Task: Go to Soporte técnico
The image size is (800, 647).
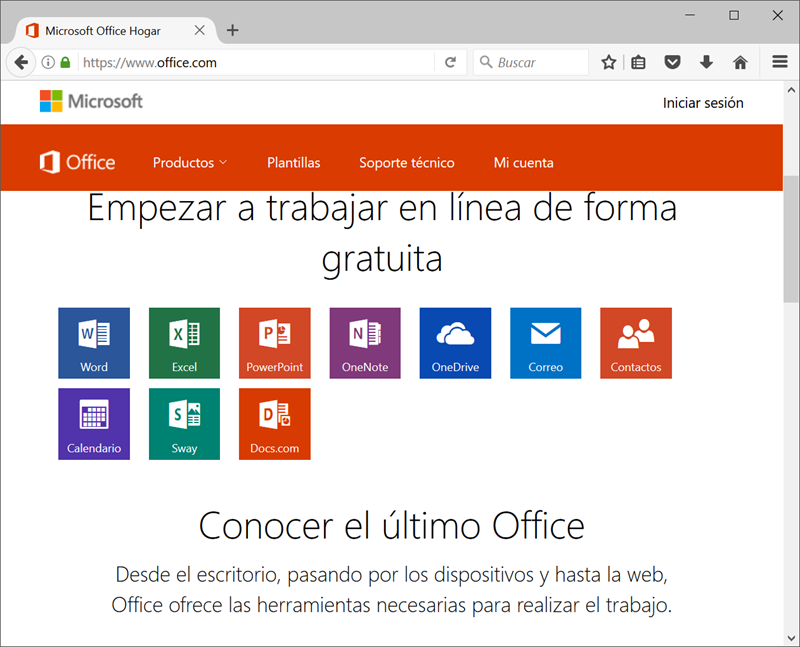Action: coord(407,162)
